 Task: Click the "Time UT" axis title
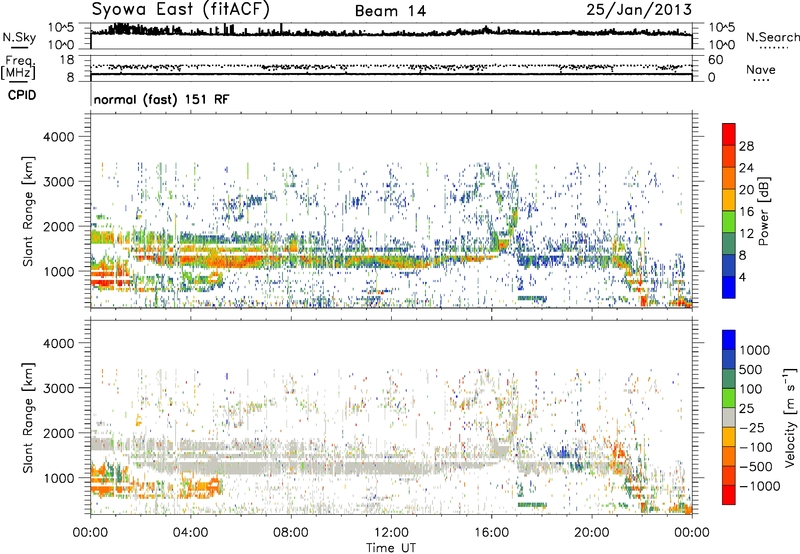[391, 548]
